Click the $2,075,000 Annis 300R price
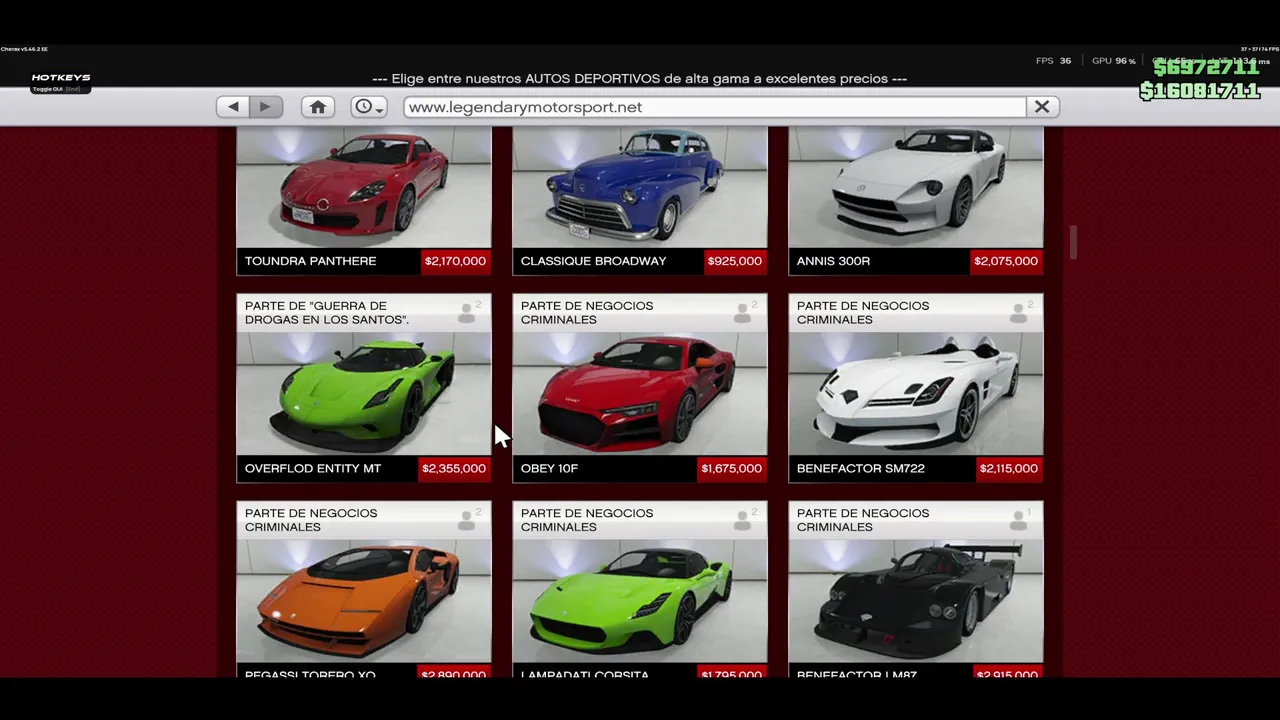The image size is (1280, 720). pyautogui.click(x=1006, y=261)
